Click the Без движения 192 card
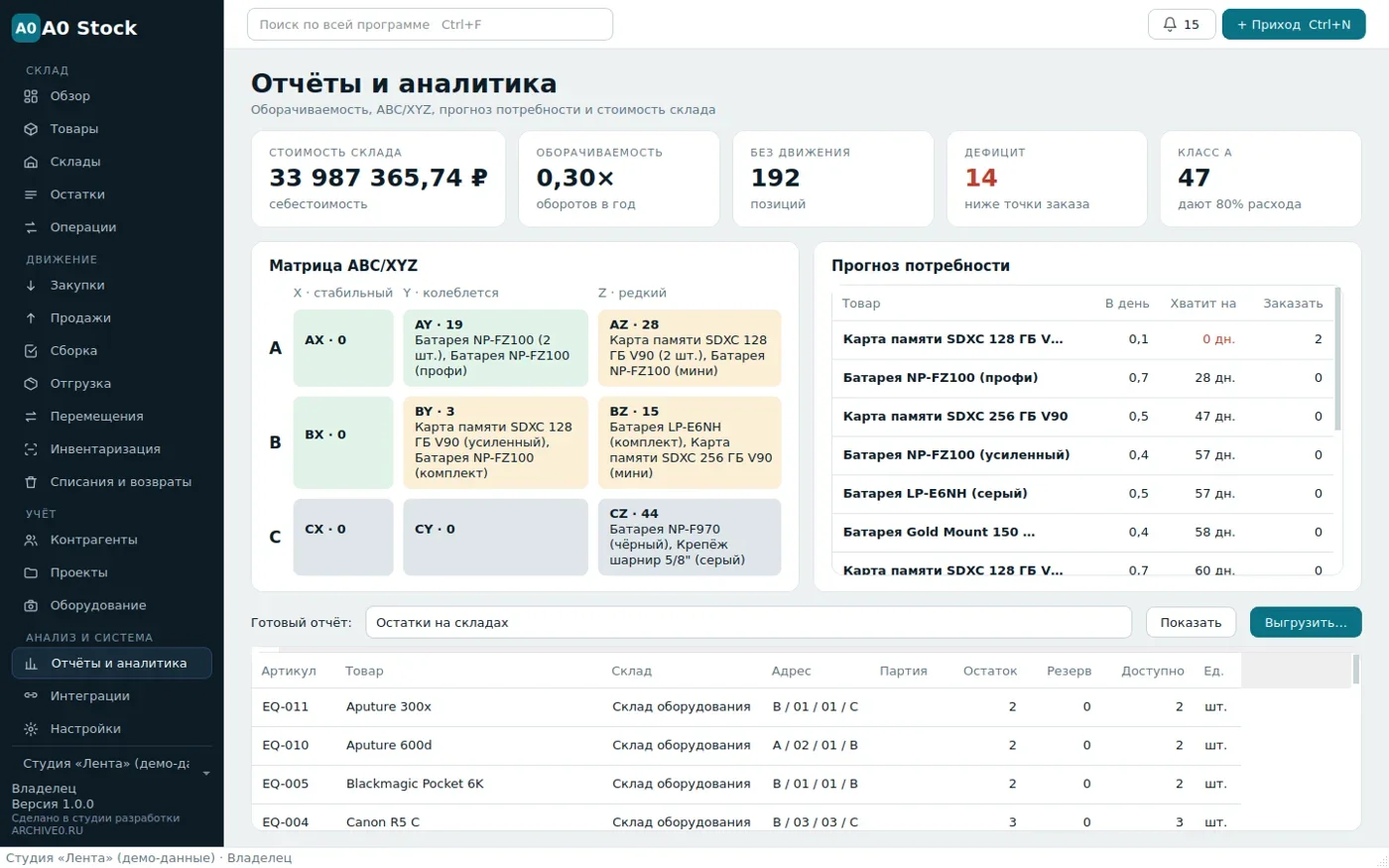Screen dimensions: 1389x868 (x=832, y=180)
